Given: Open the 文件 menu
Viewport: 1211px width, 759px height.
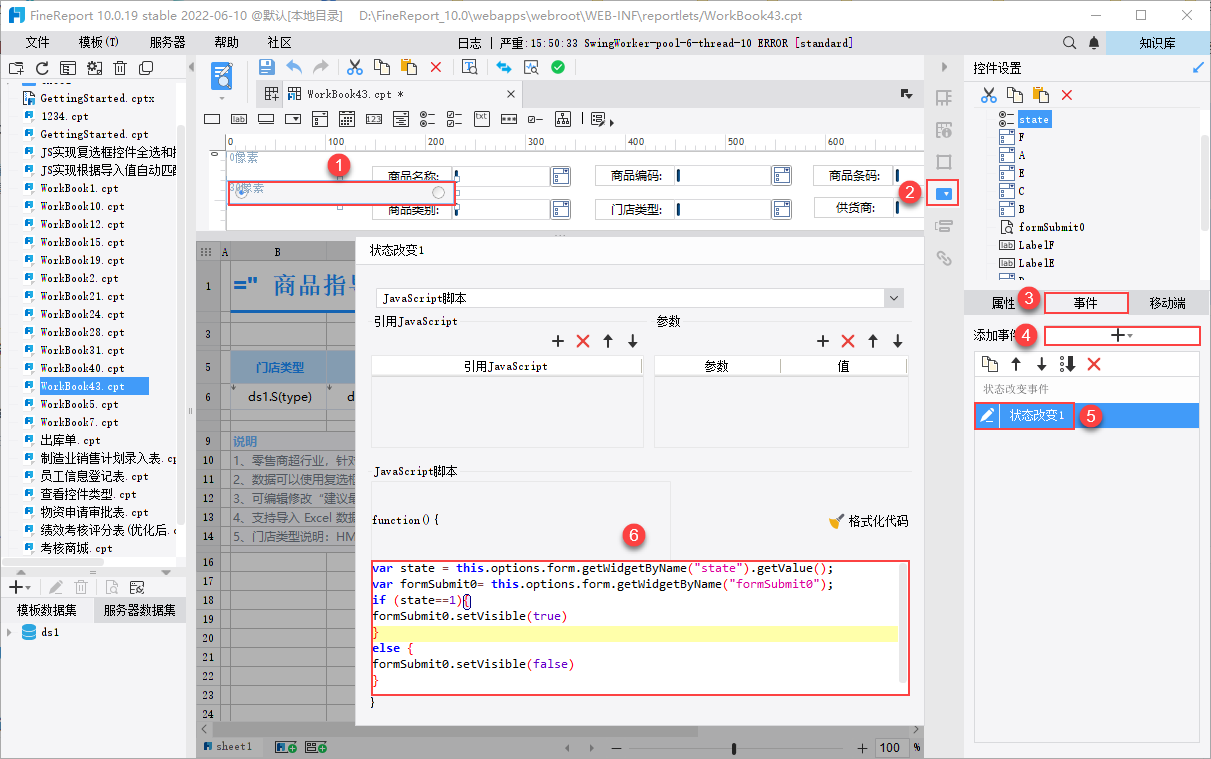Looking at the screenshot, I should pos(37,43).
